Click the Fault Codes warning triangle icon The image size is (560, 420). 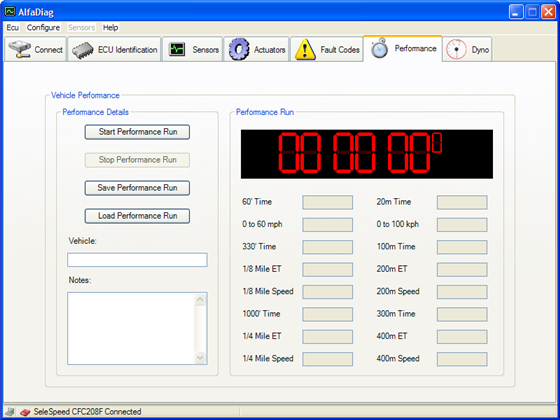(305, 50)
